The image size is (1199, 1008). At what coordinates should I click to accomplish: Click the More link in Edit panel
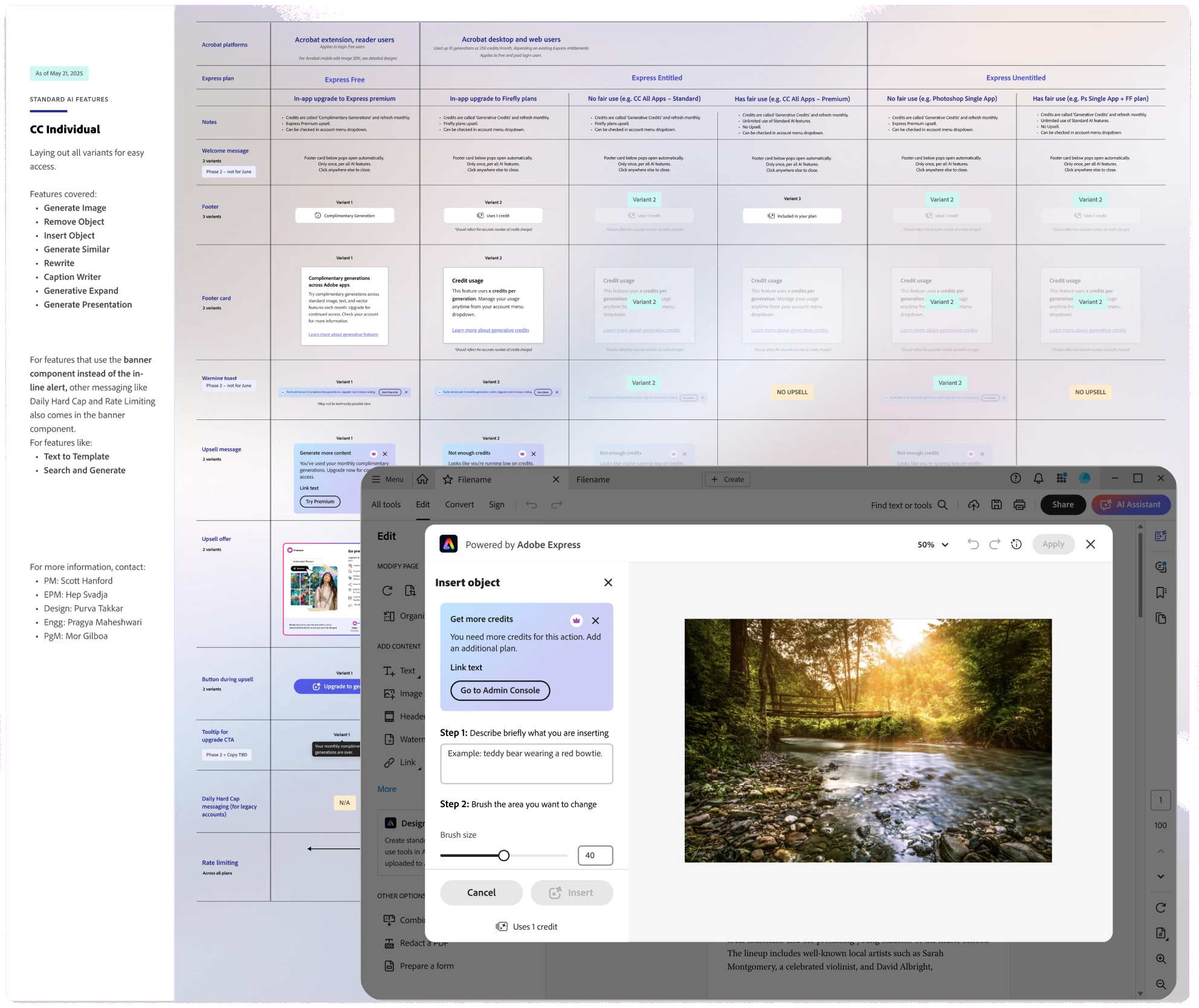(387, 789)
